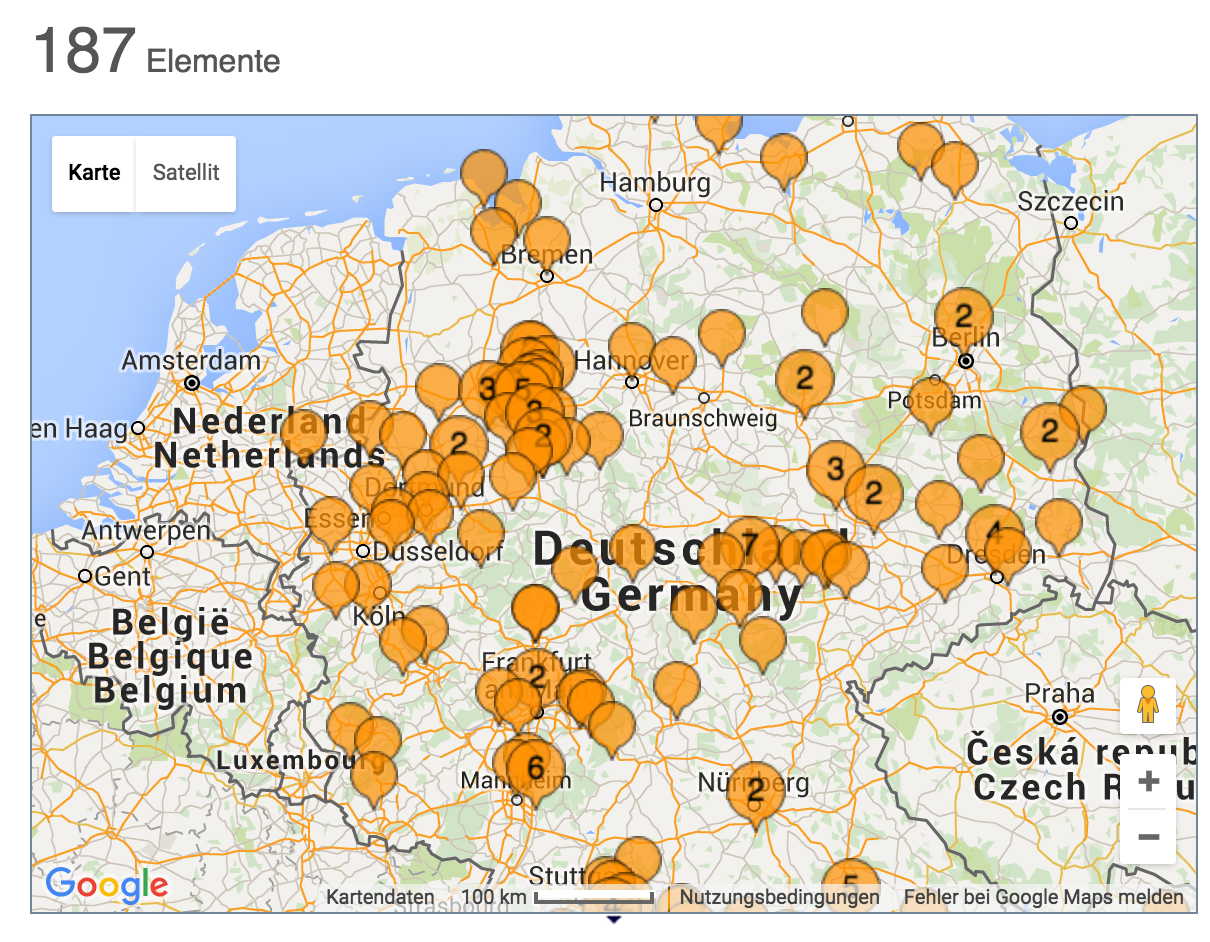Select the 2 cluster southeast of Berlin
1210x942 pixels.
pyautogui.click(x=1049, y=432)
